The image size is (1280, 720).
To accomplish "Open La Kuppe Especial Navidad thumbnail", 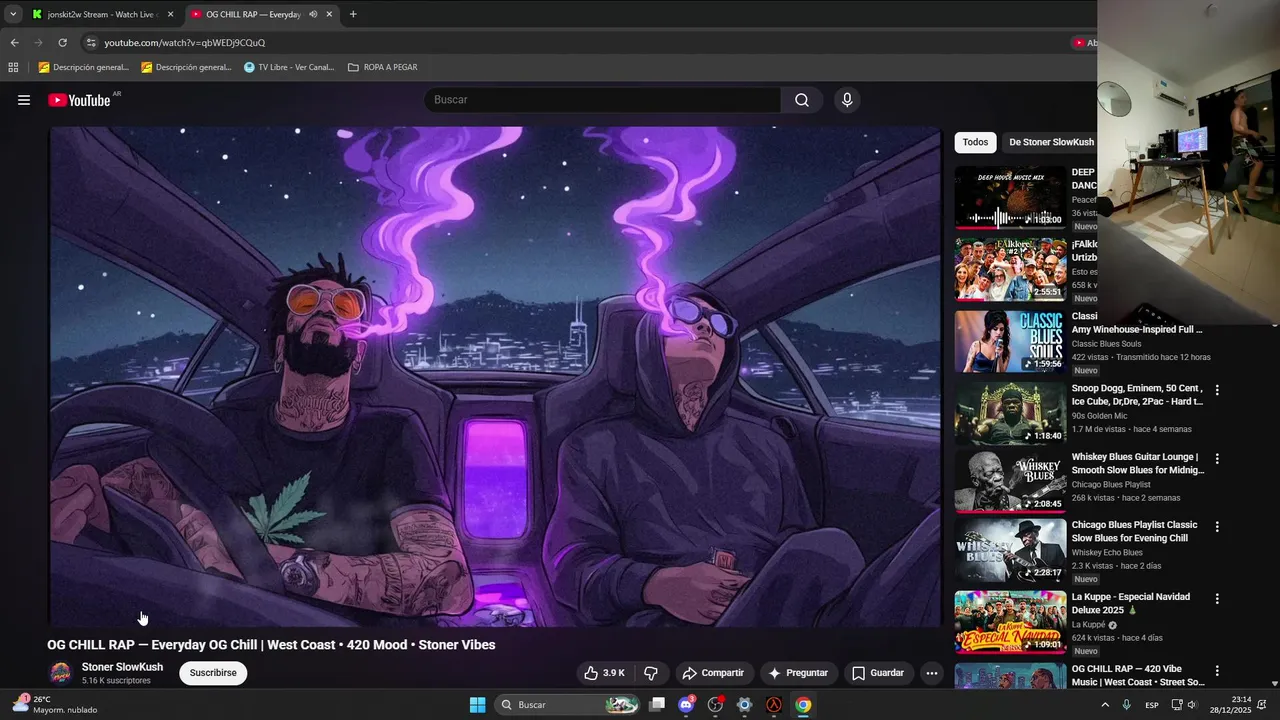I will click(x=1010, y=621).
